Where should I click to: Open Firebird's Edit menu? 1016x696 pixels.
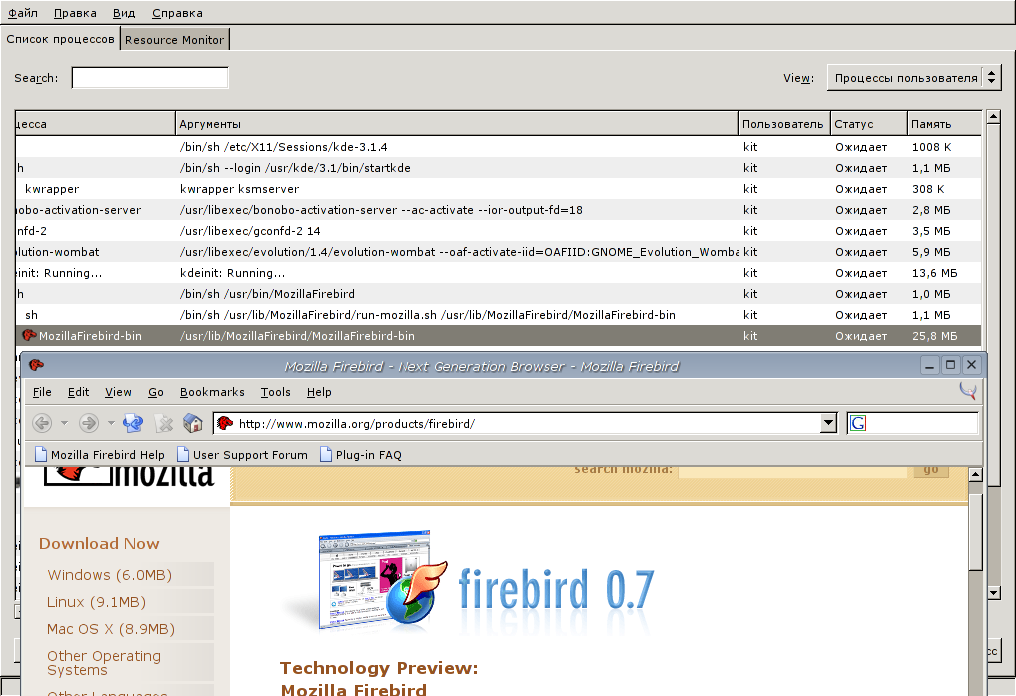[78, 392]
